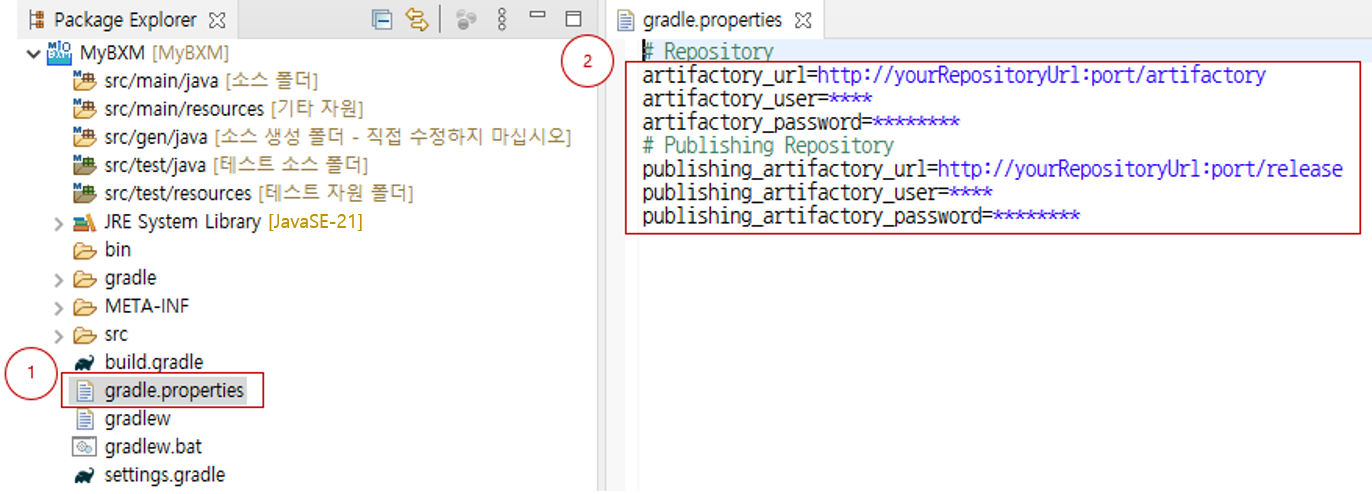Select gradle.properties in the tree

coord(174,390)
